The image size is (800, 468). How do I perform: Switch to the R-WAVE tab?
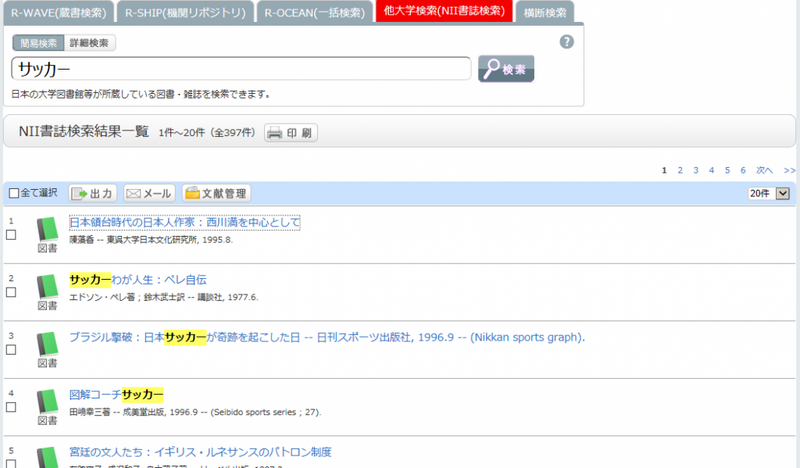point(58,13)
